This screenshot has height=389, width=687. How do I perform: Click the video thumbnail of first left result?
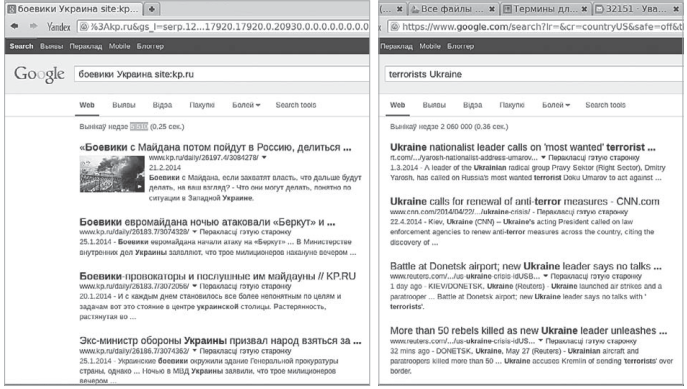[112, 174]
